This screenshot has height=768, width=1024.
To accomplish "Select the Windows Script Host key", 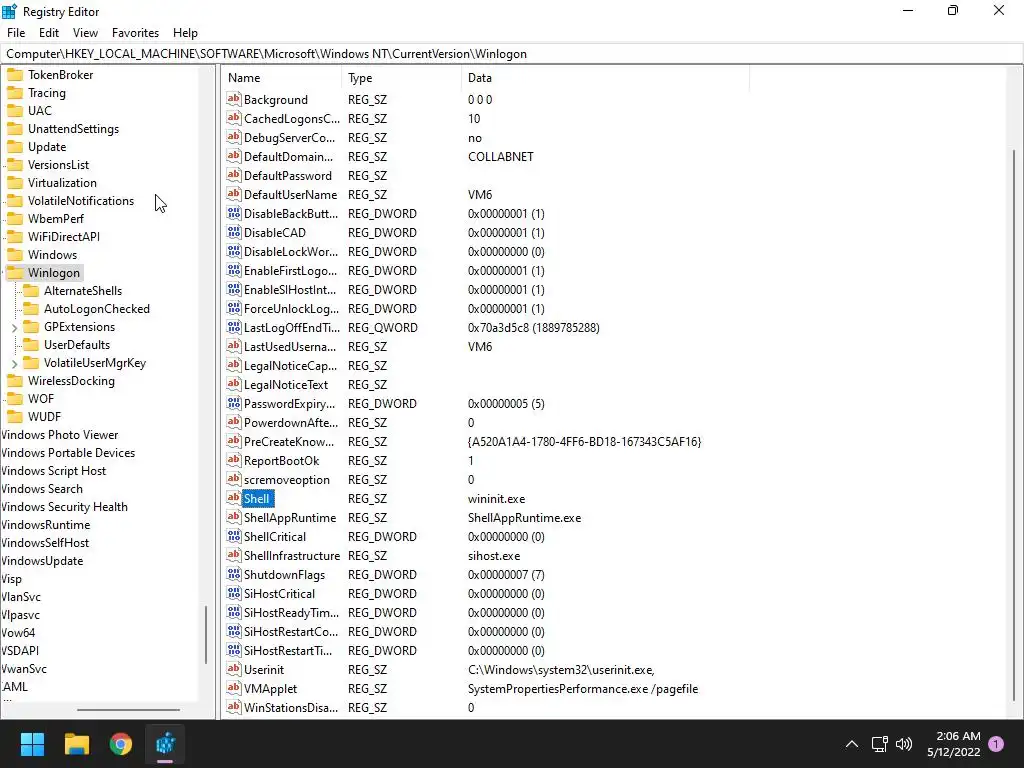I will point(54,471).
